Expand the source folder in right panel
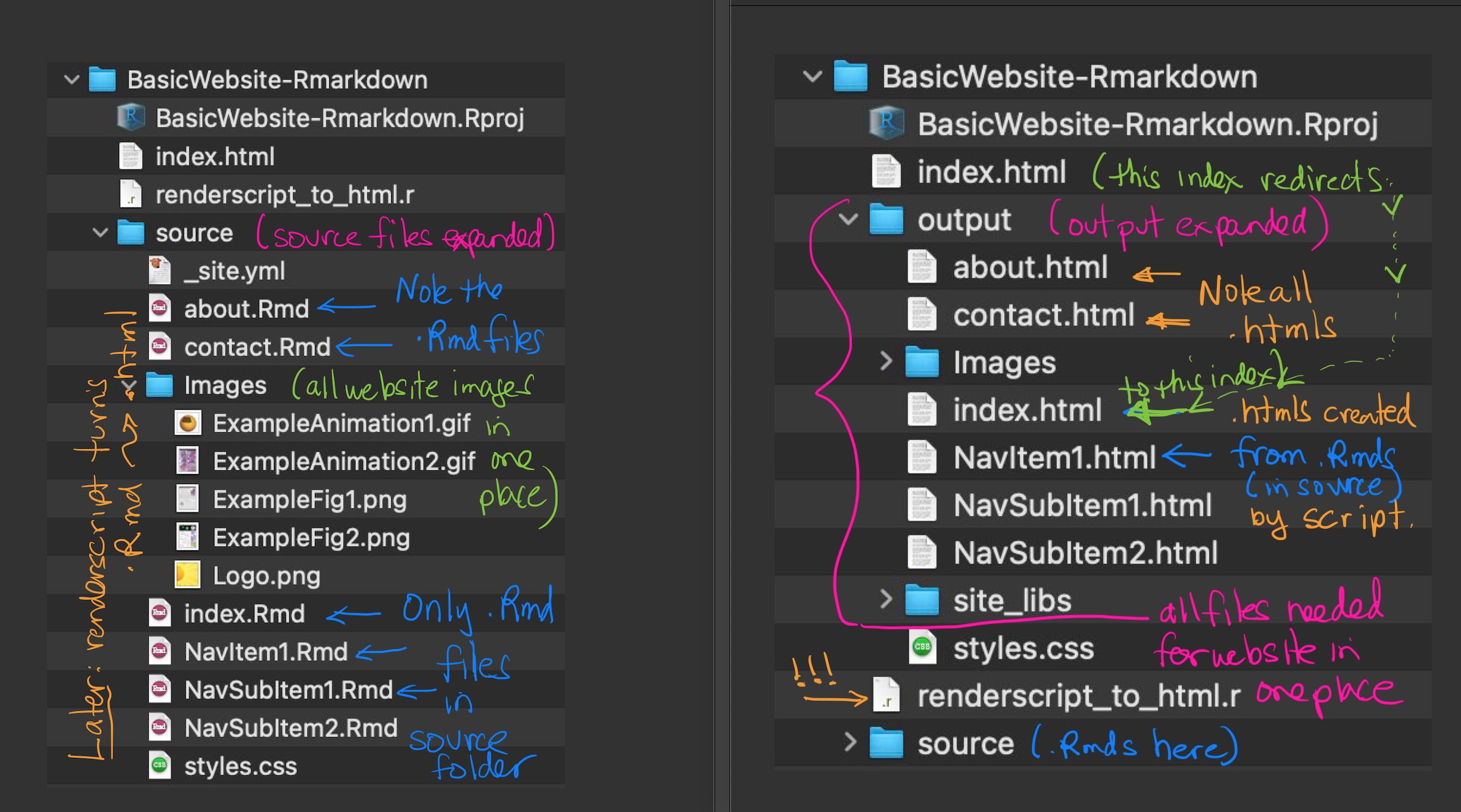Viewport: 1461px width, 812px height. (x=850, y=742)
